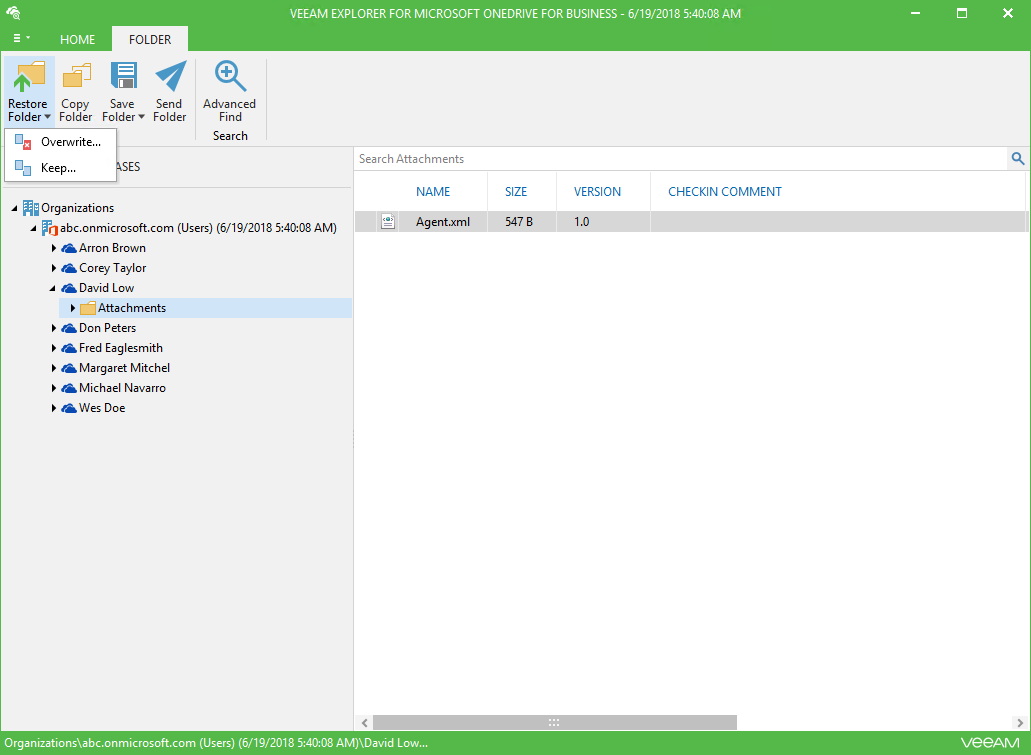Collapse the abc.onmicrosoft.com node

click(34, 228)
